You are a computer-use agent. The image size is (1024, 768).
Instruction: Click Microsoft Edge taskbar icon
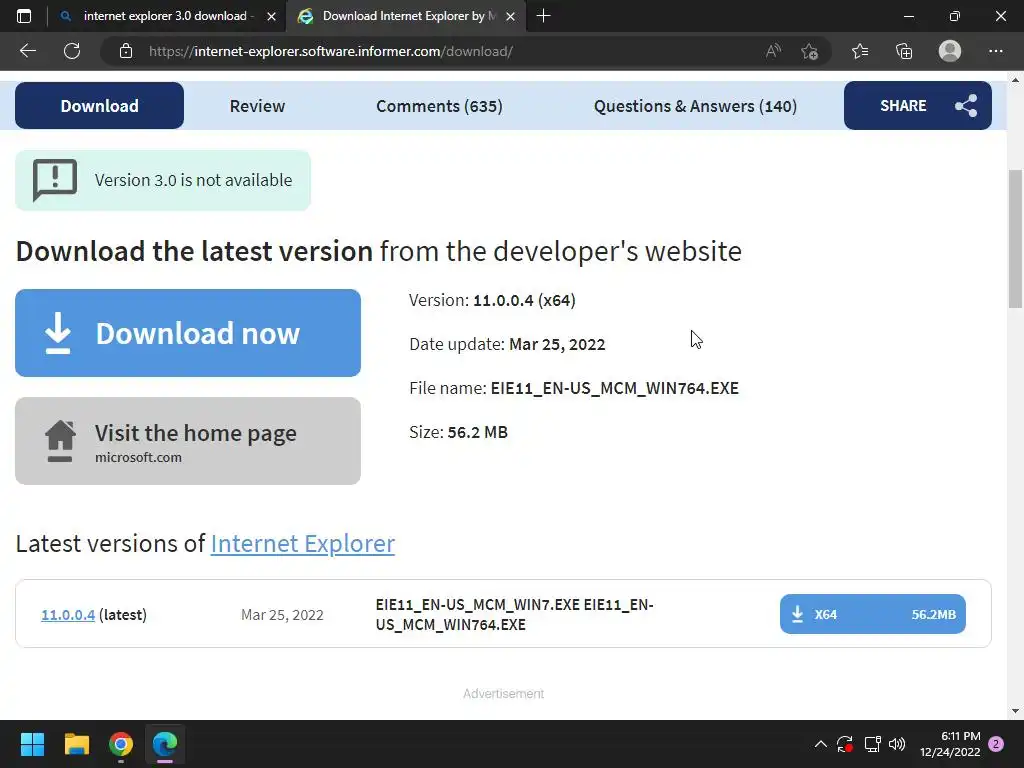(165, 744)
